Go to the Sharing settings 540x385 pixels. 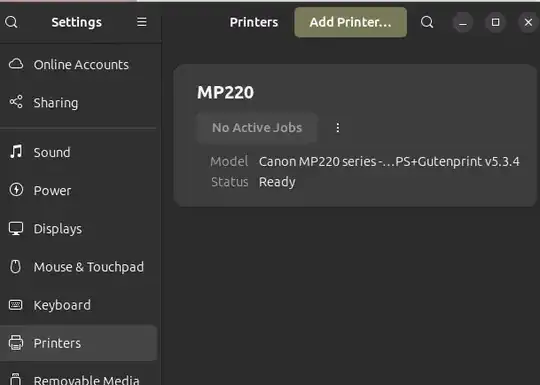point(79,103)
